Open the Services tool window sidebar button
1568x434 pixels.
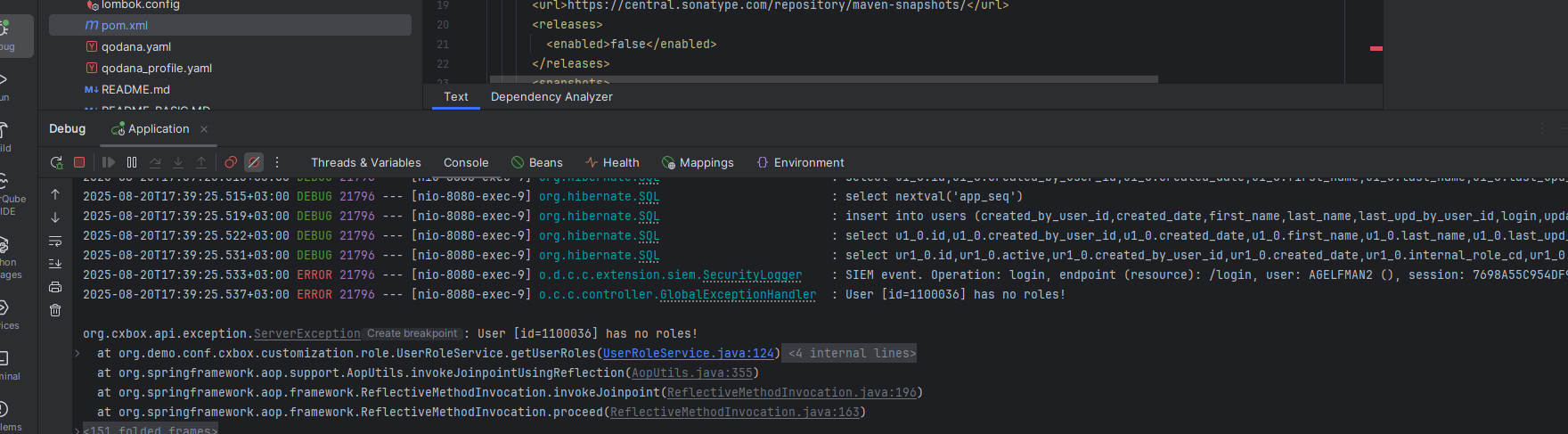tap(7, 315)
